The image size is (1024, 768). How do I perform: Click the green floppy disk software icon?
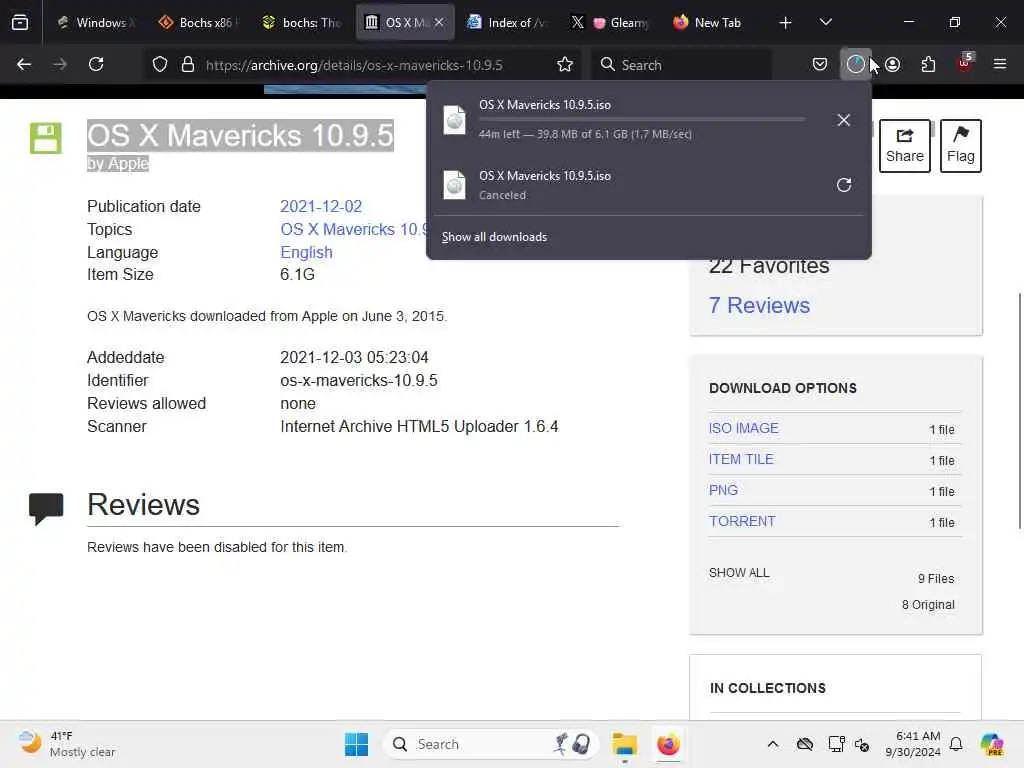coord(46,138)
